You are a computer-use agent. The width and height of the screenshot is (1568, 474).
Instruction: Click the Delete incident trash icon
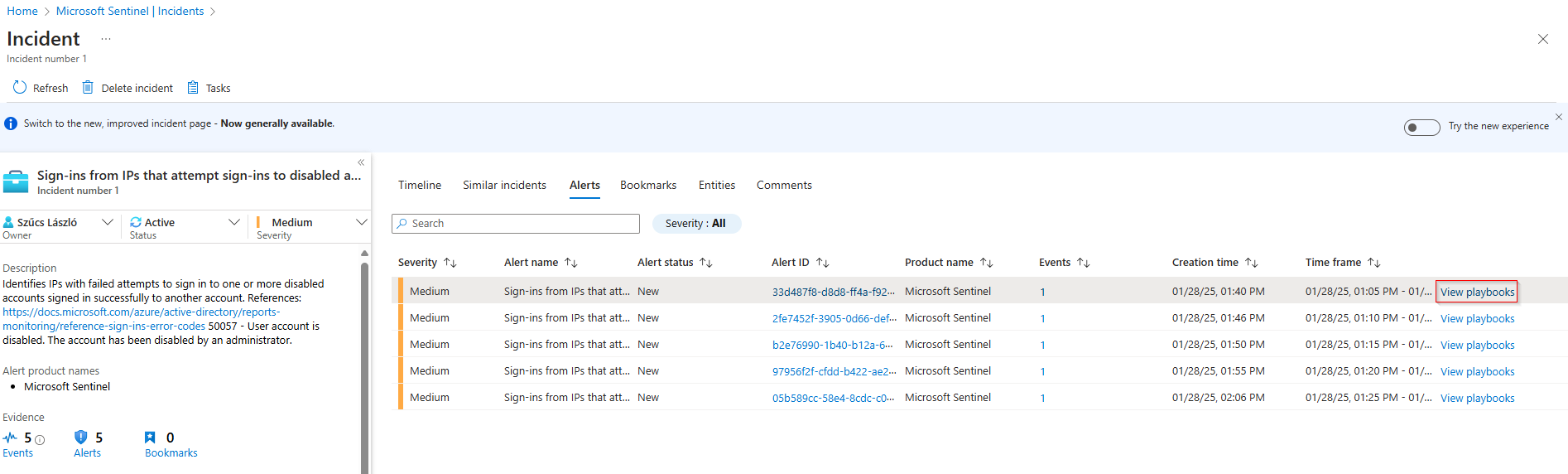(x=88, y=88)
